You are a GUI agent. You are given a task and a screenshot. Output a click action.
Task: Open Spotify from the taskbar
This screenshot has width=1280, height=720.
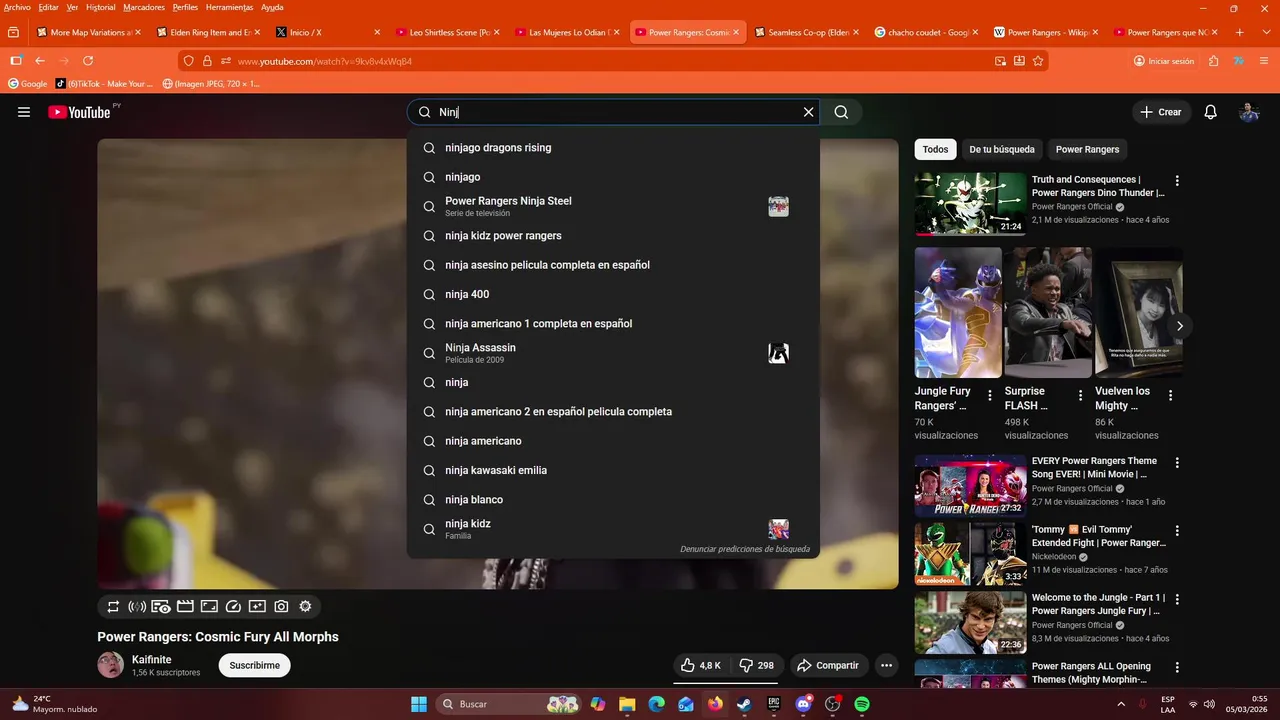862,704
